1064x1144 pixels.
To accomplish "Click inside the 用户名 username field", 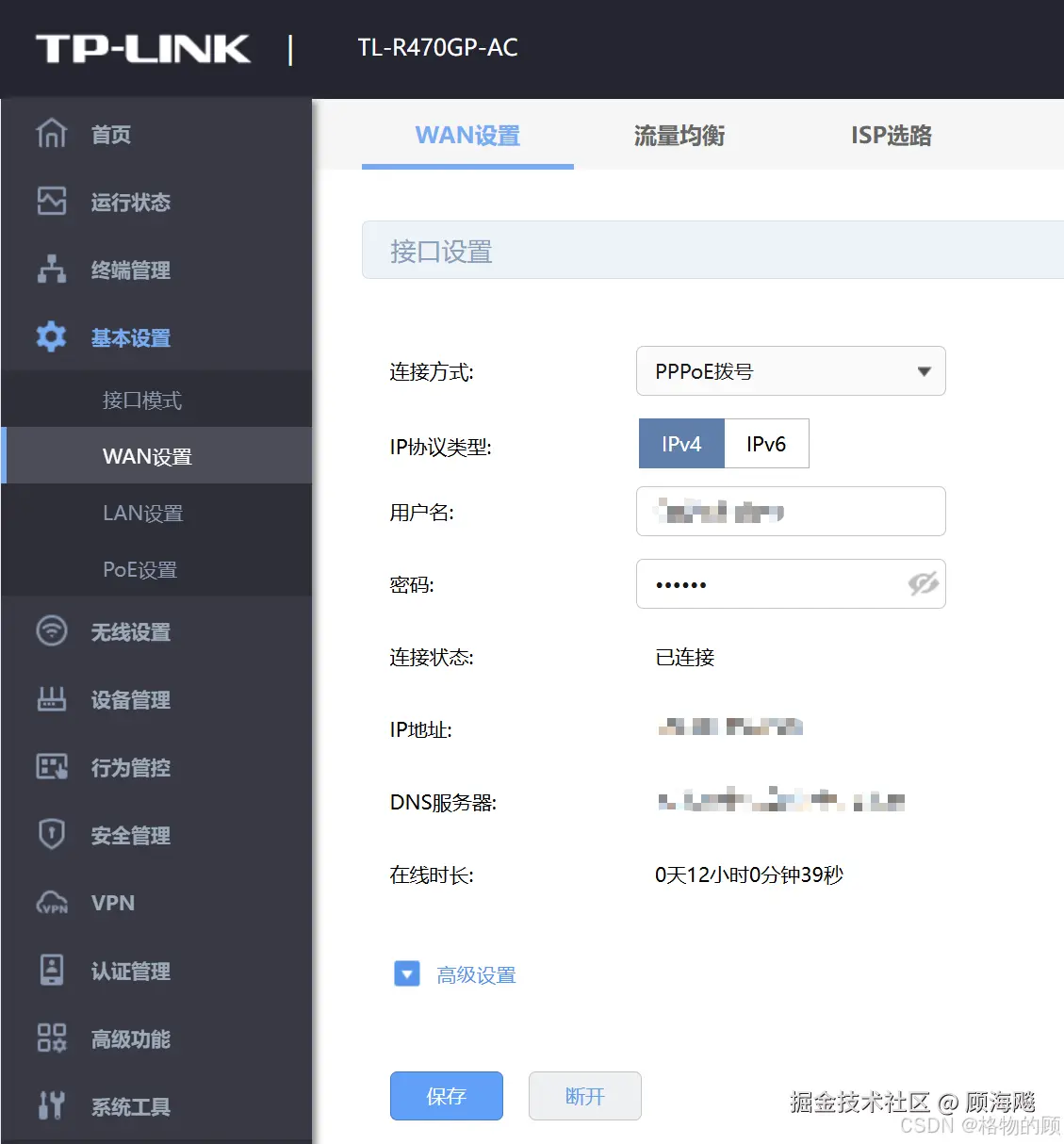I will (x=791, y=512).
